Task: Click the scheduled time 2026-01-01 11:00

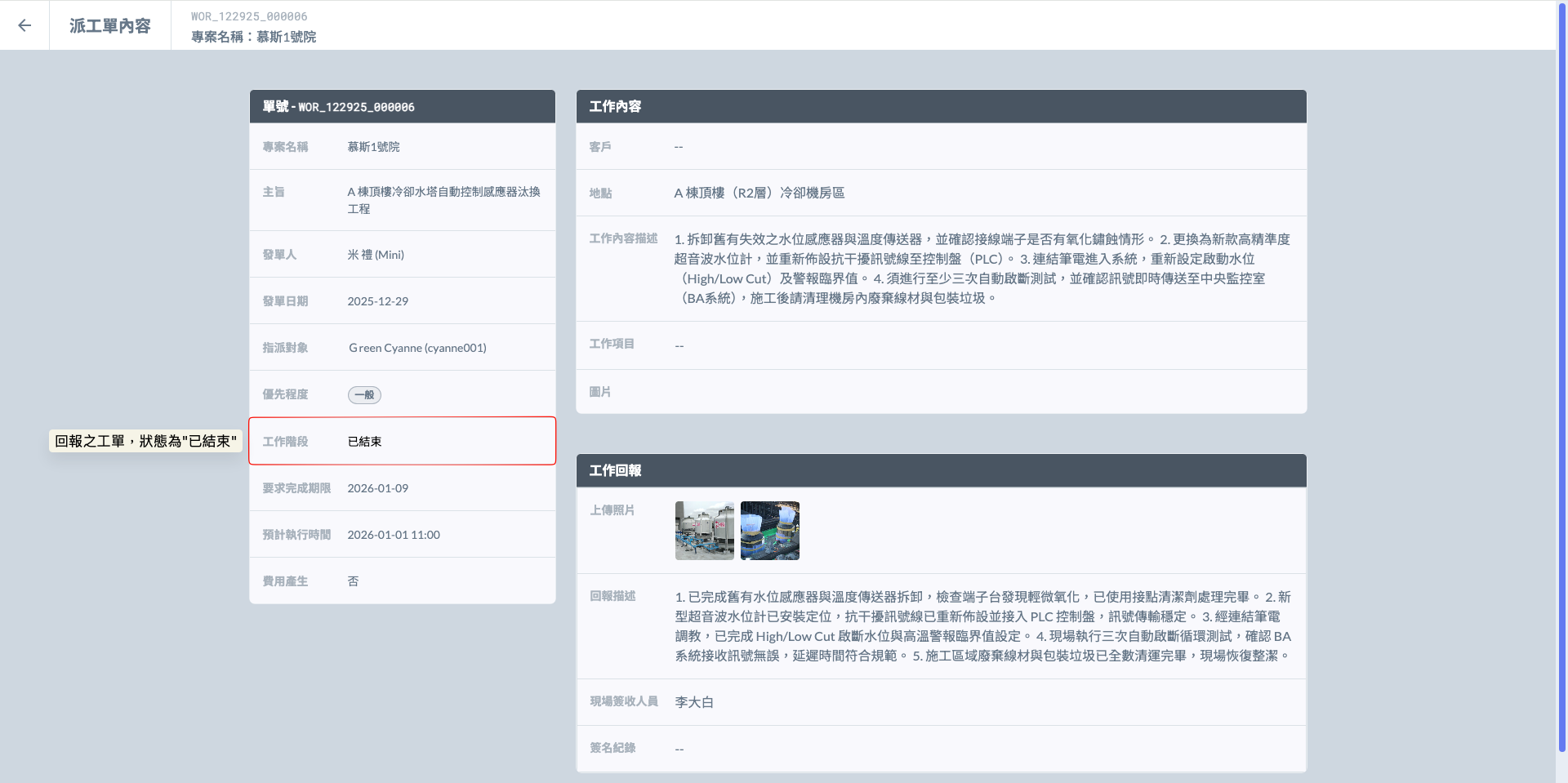Action: click(x=394, y=535)
